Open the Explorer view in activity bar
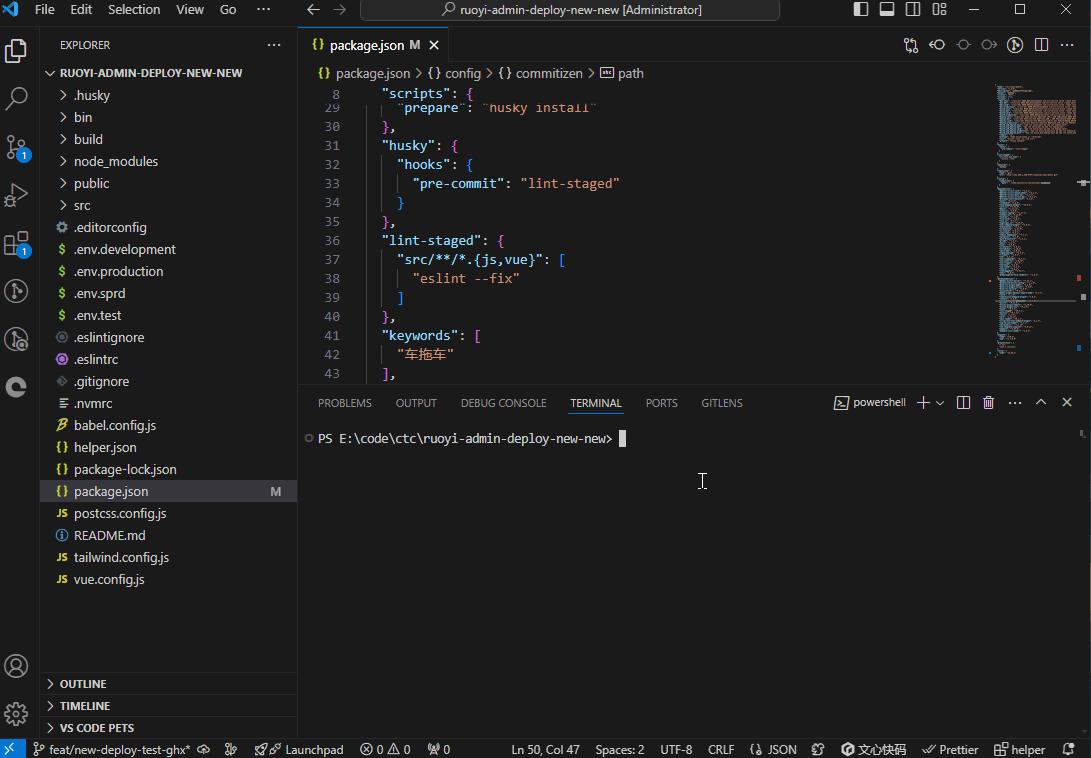Viewport: 1091px width, 758px height. click(x=16, y=51)
